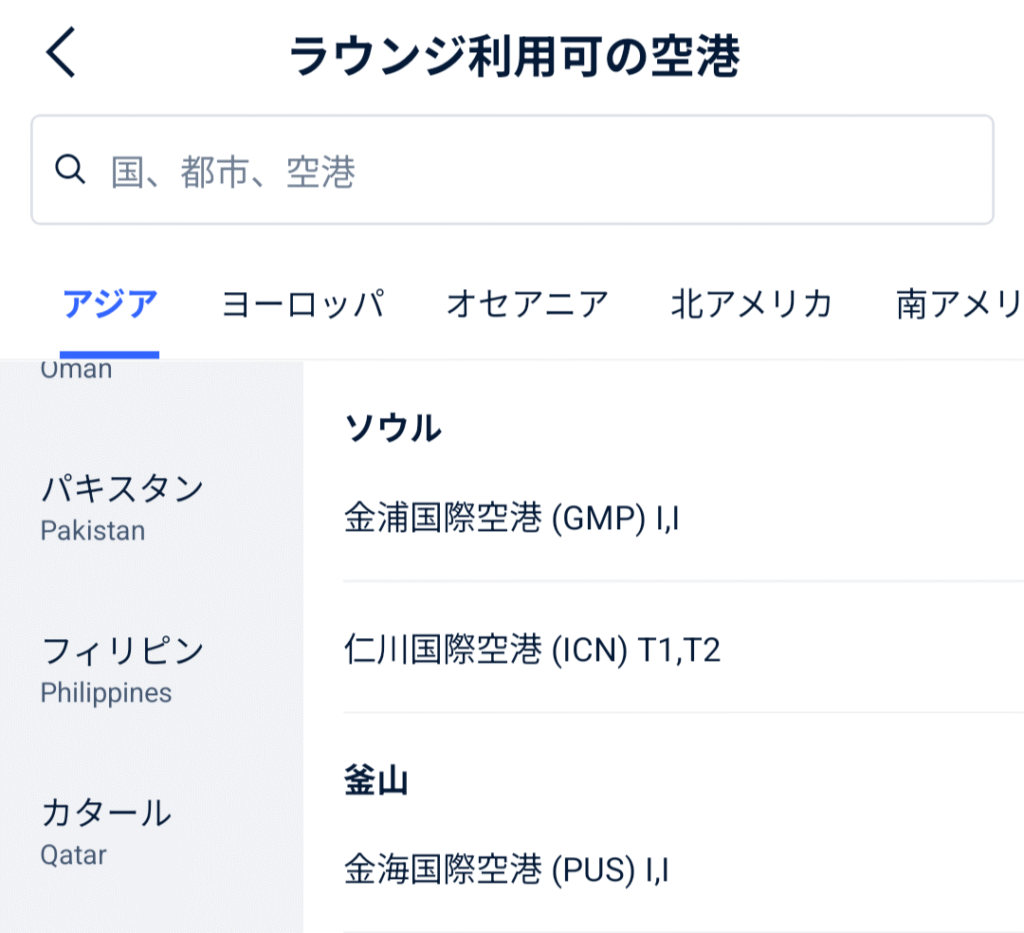
Task: Click the ラウンジ利用可の空港 page title
Action: coord(514,57)
